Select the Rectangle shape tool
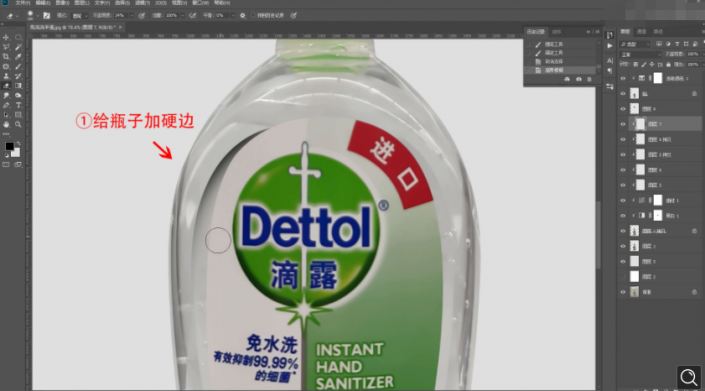This screenshot has height=391, width=705. (x=18, y=115)
